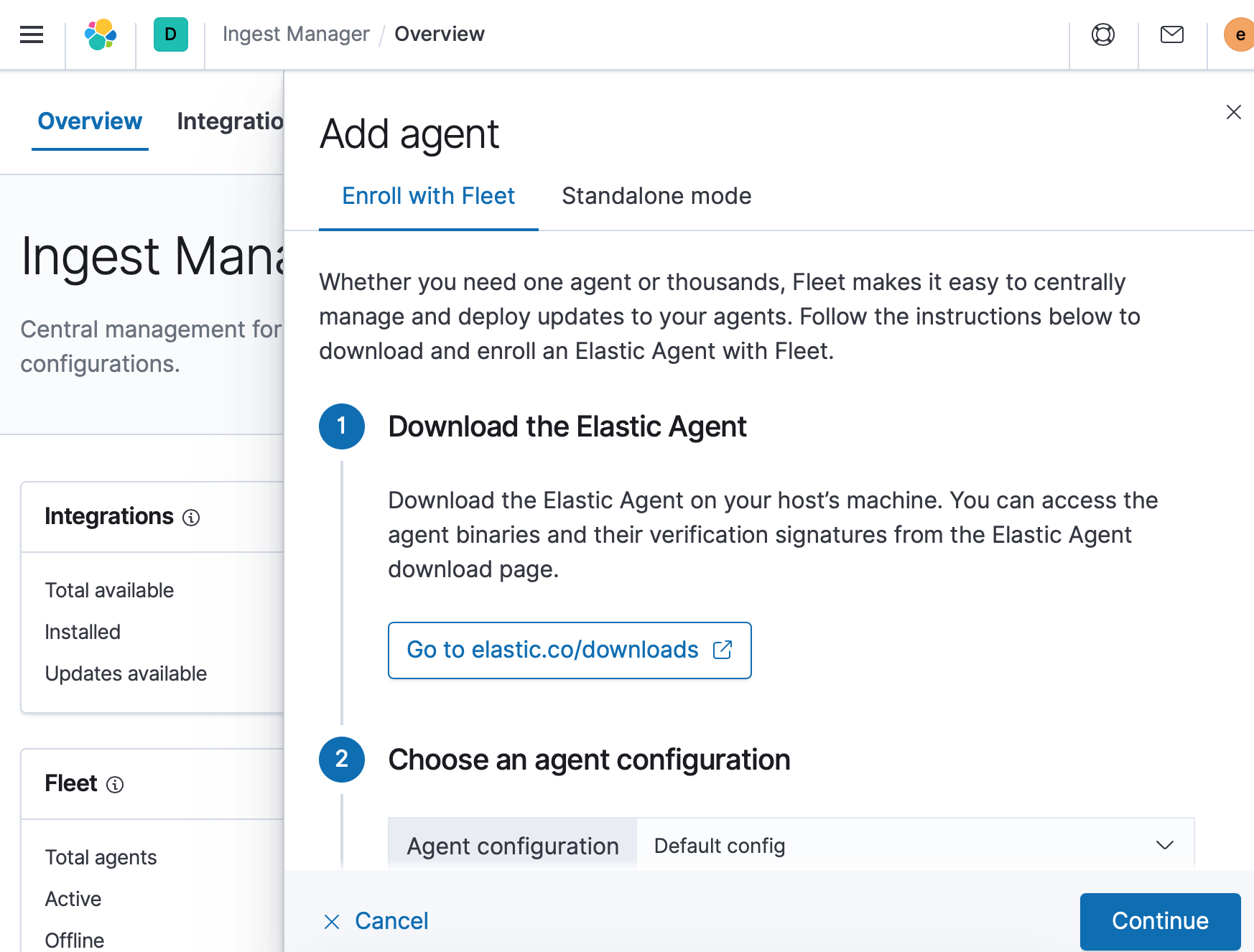This screenshot has width=1254, height=952.
Task: Click the Elastic logo
Action: tap(100, 34)
